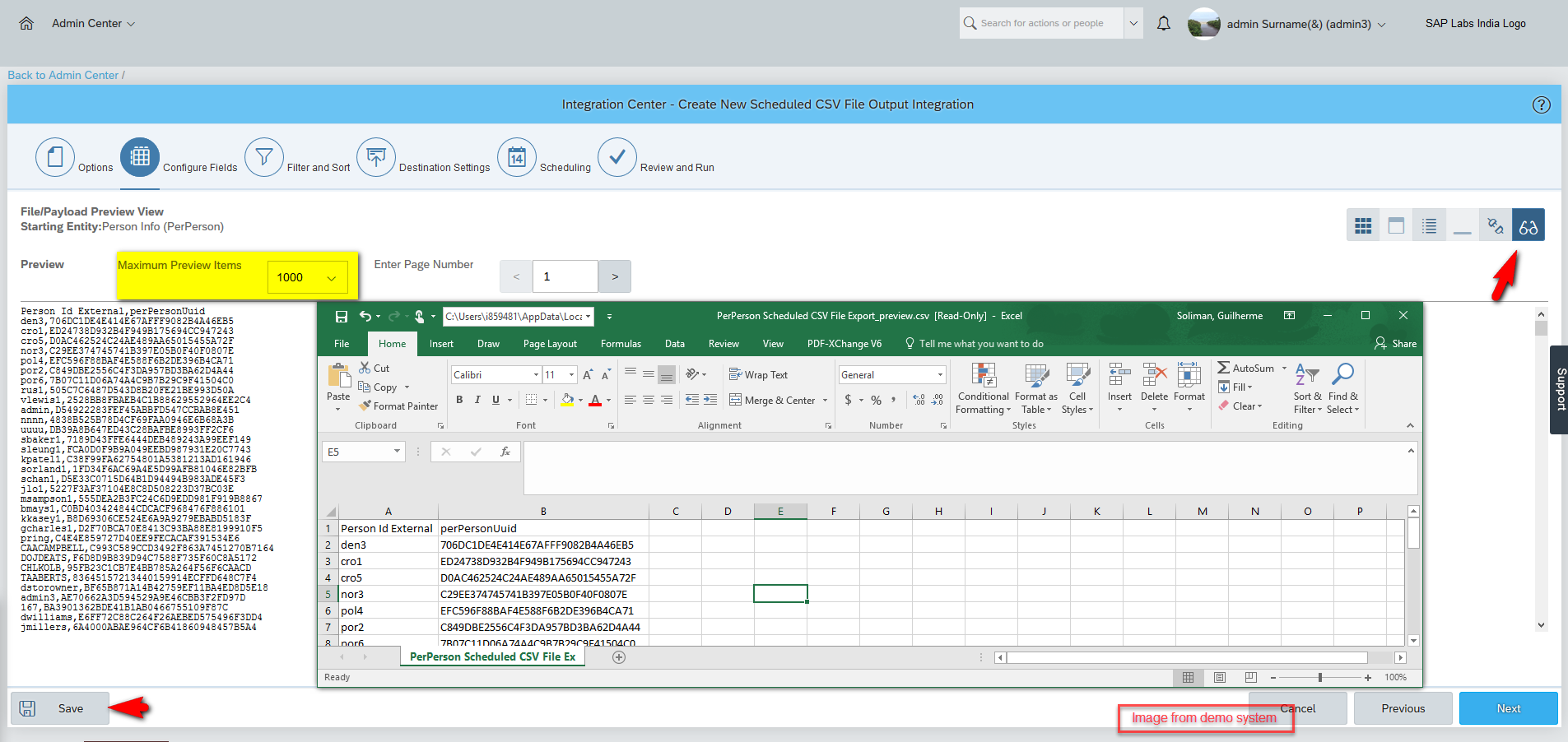Viewport: 1568px width, 742px height.
Task: Click Find & Select in Excel
Action: click(x=1342, y=389)
